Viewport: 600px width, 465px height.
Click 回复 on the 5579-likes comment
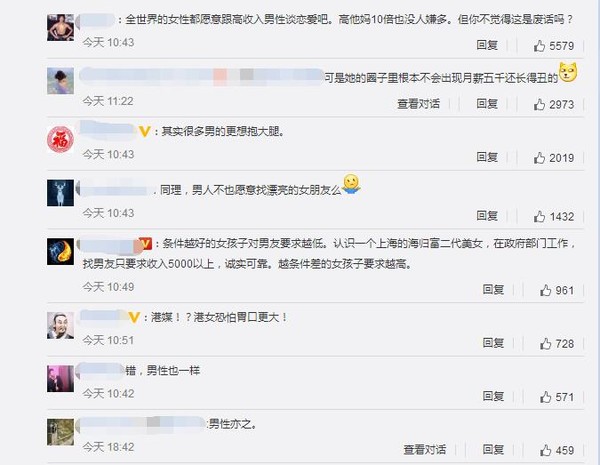pyautogui.click(x=487, y=45)
